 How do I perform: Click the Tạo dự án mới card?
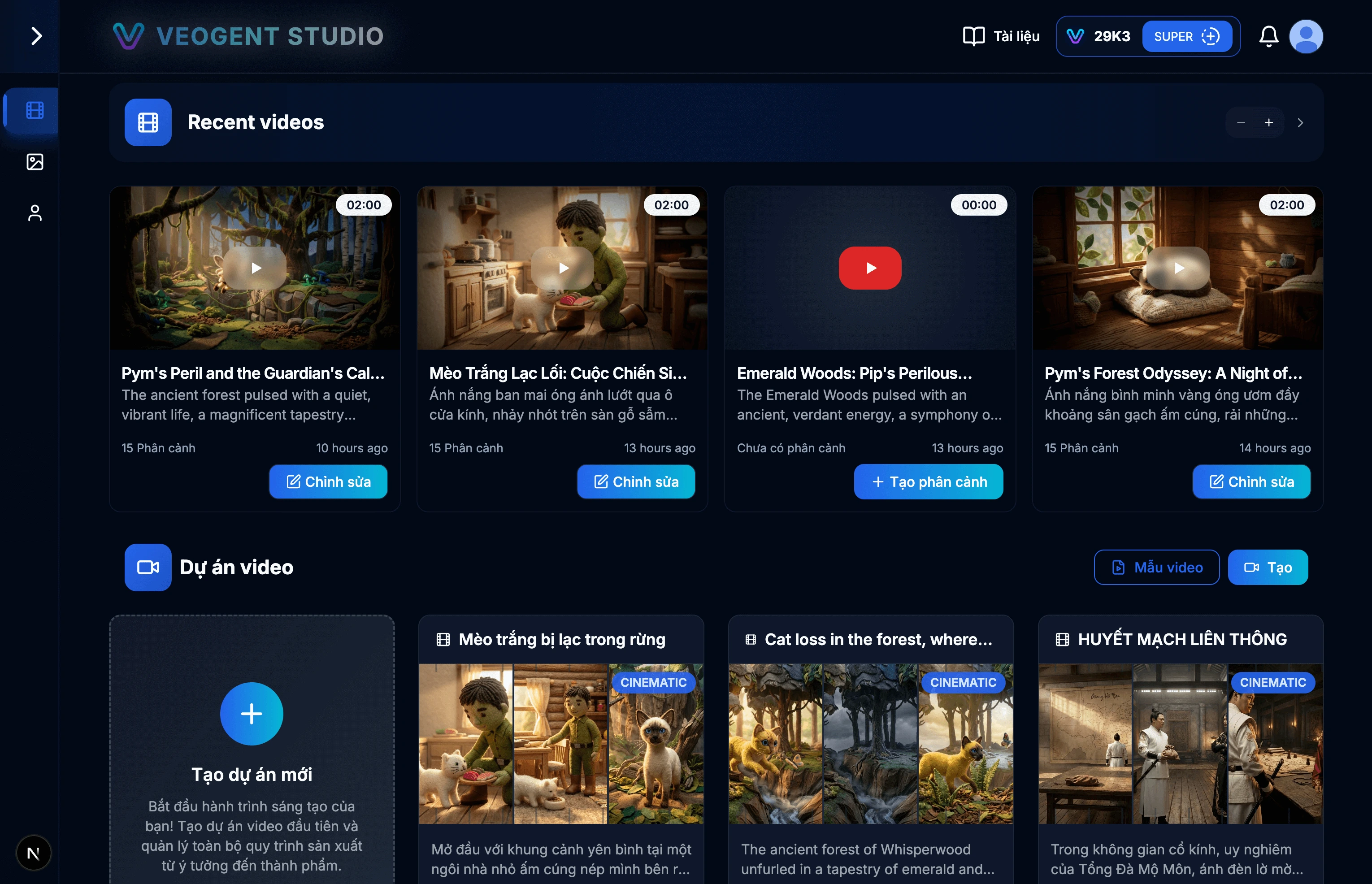click(x=252, y=714)
